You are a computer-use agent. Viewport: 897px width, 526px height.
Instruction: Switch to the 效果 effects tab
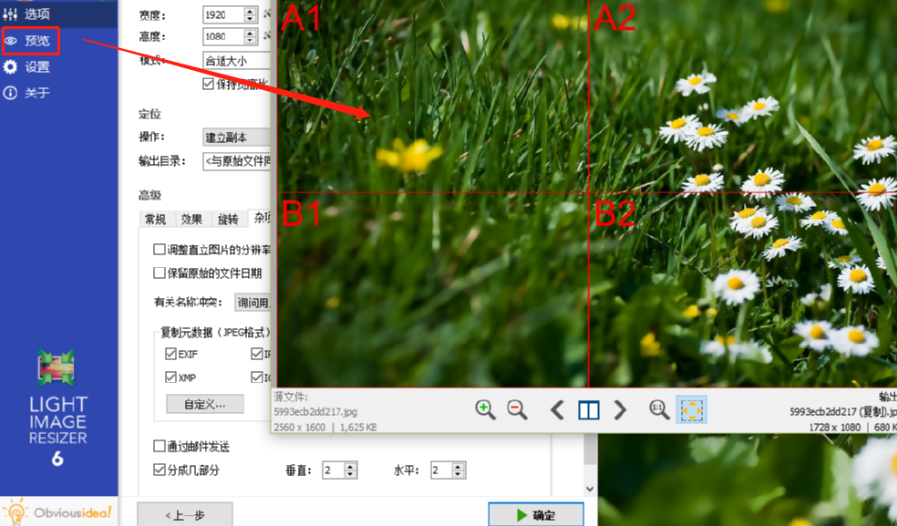tap(191, 219)
